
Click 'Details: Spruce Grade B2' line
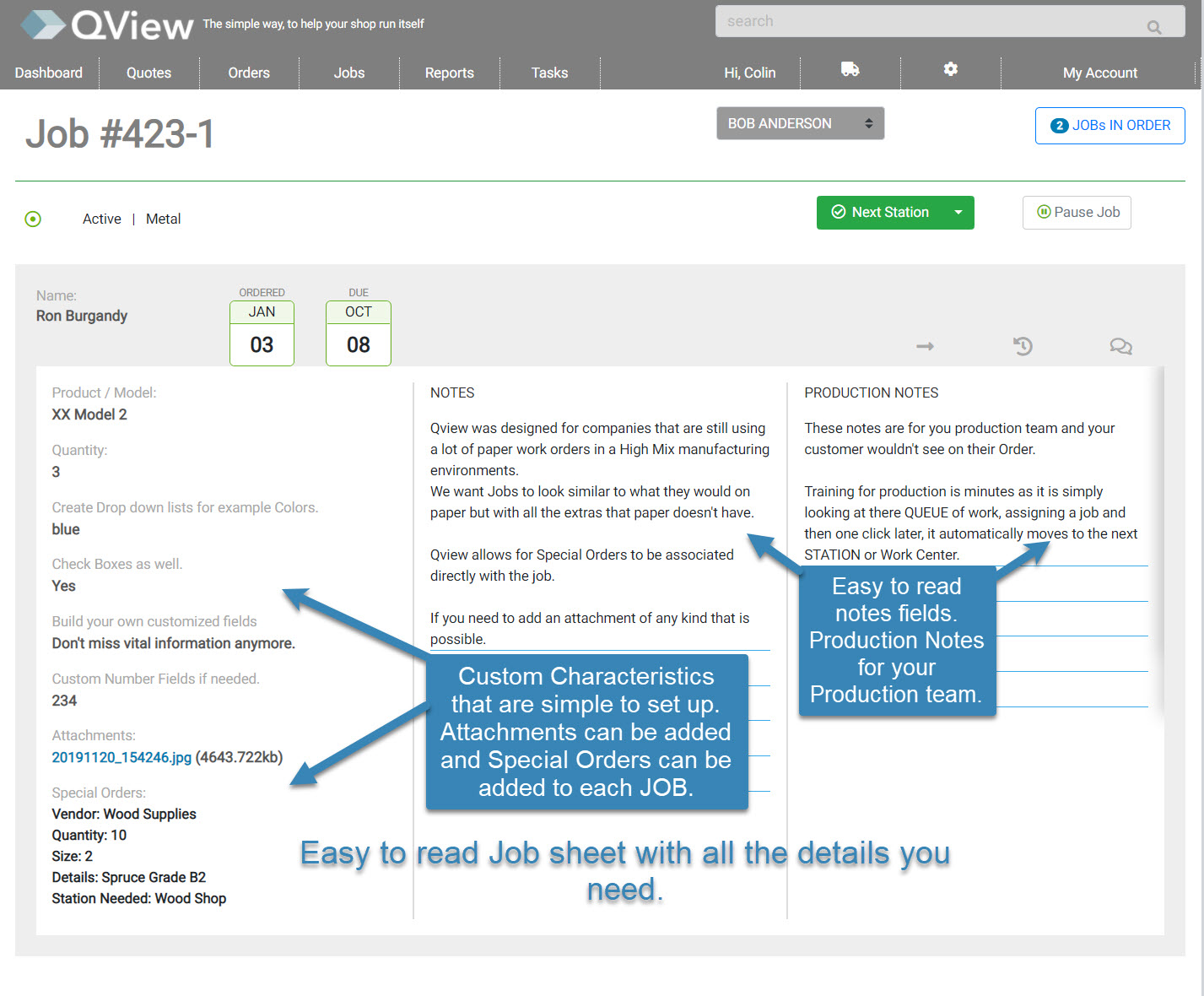click(x=129, y=877)
